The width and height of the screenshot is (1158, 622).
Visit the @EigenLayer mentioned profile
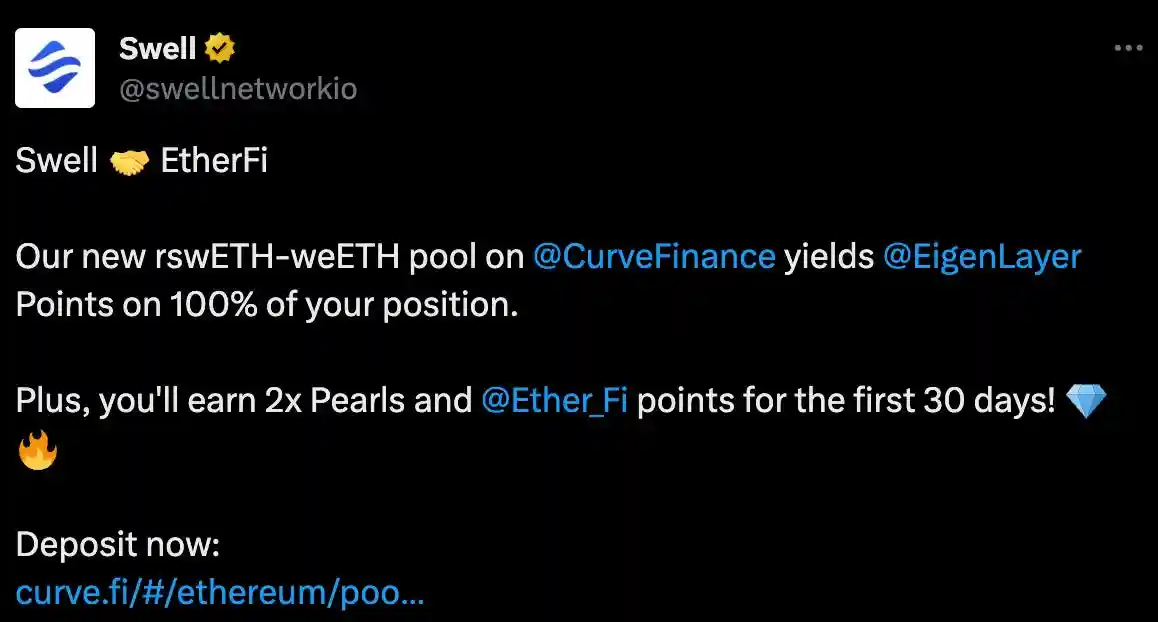[982, 257]
